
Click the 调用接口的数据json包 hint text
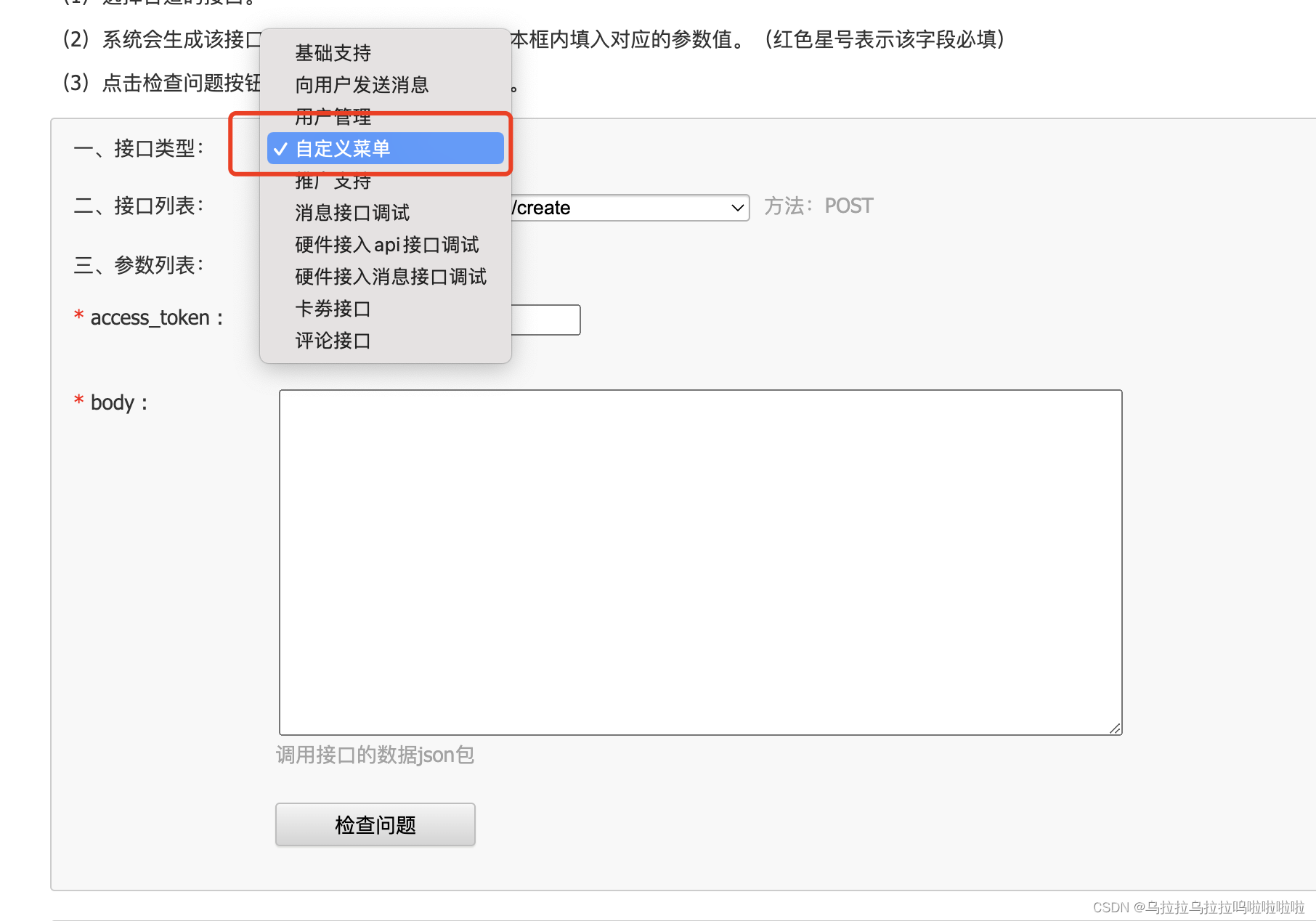(x=375, y=755)
